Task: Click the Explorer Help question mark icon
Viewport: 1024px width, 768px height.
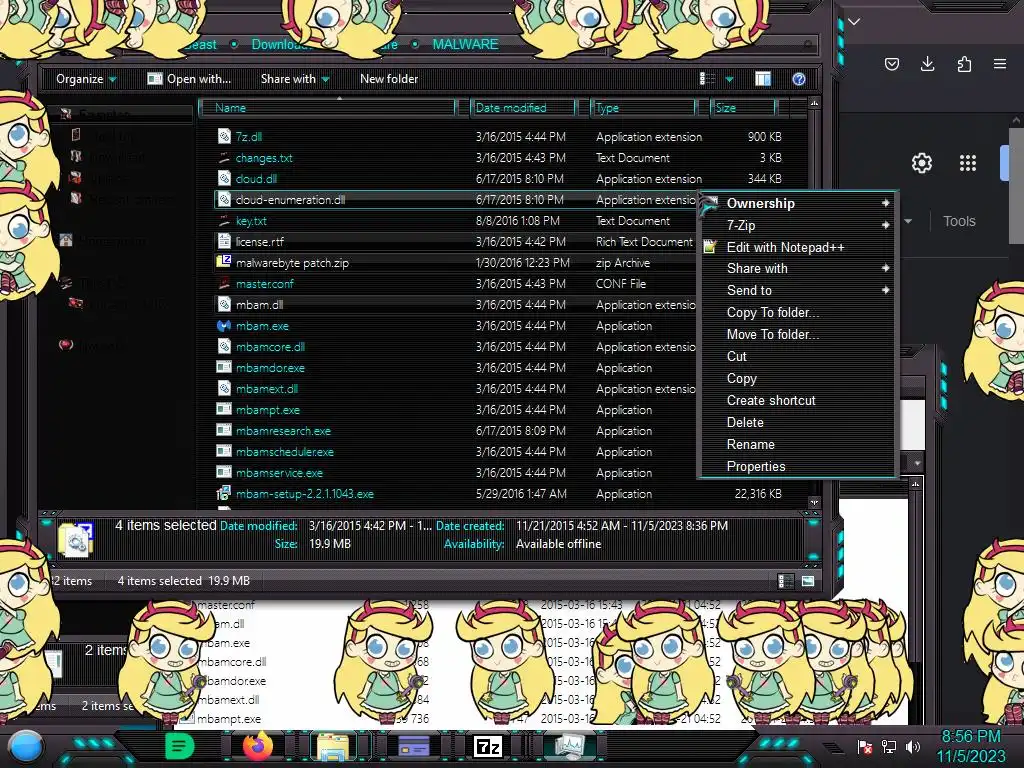Action: (799, 79)
